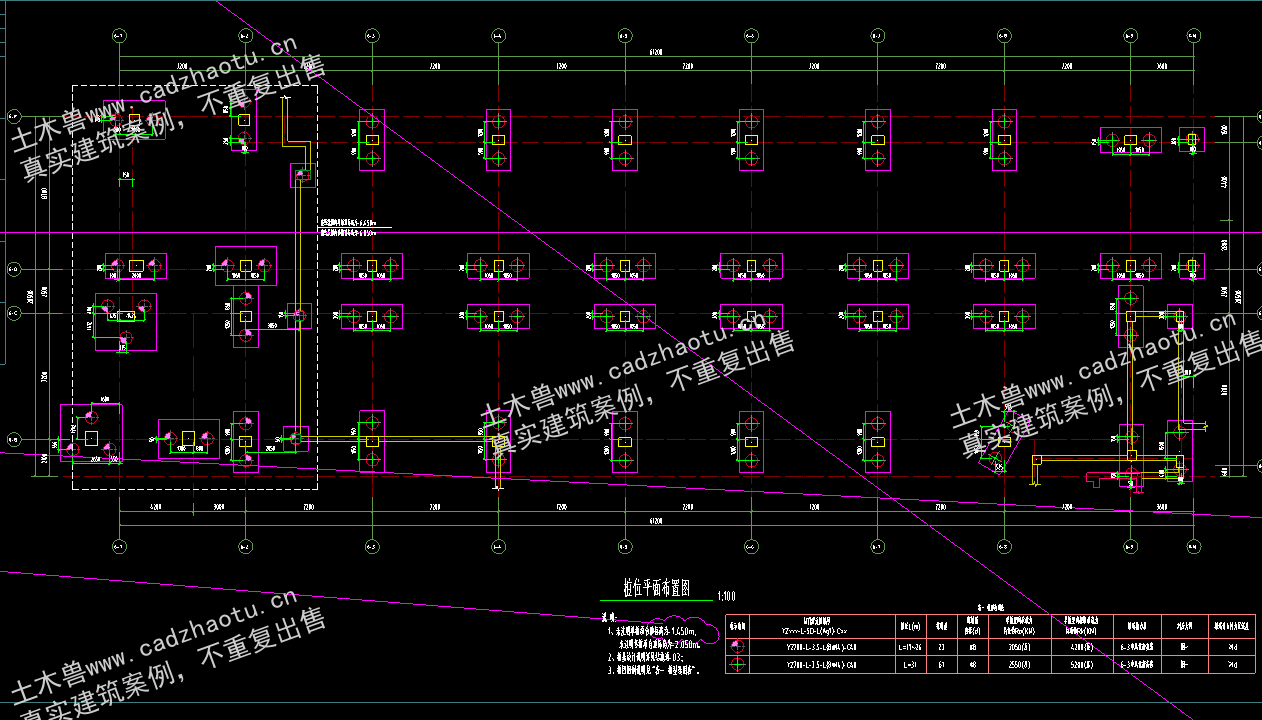
Task: Click the bottom-left grid axis bubble below the plan
Action: coord(119,546)
